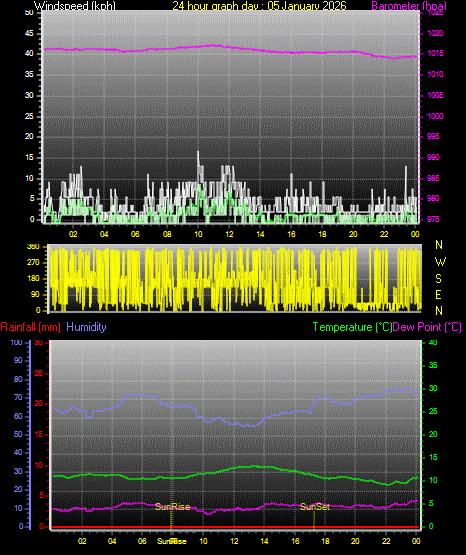466x555 pixels.
Task: Click windspeed axis value "45"
Action: (29, 33)
